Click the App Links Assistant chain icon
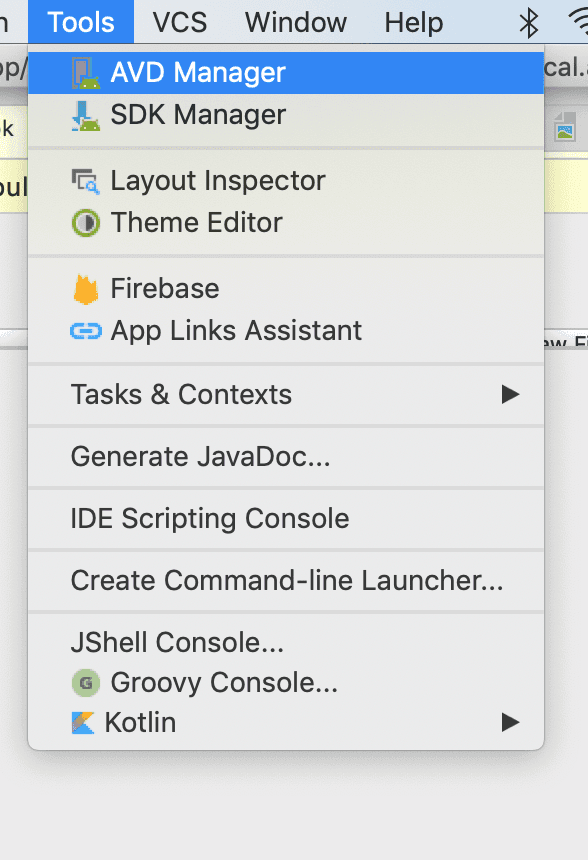This screenshot has height=860, width=588. tap(86, 331)
